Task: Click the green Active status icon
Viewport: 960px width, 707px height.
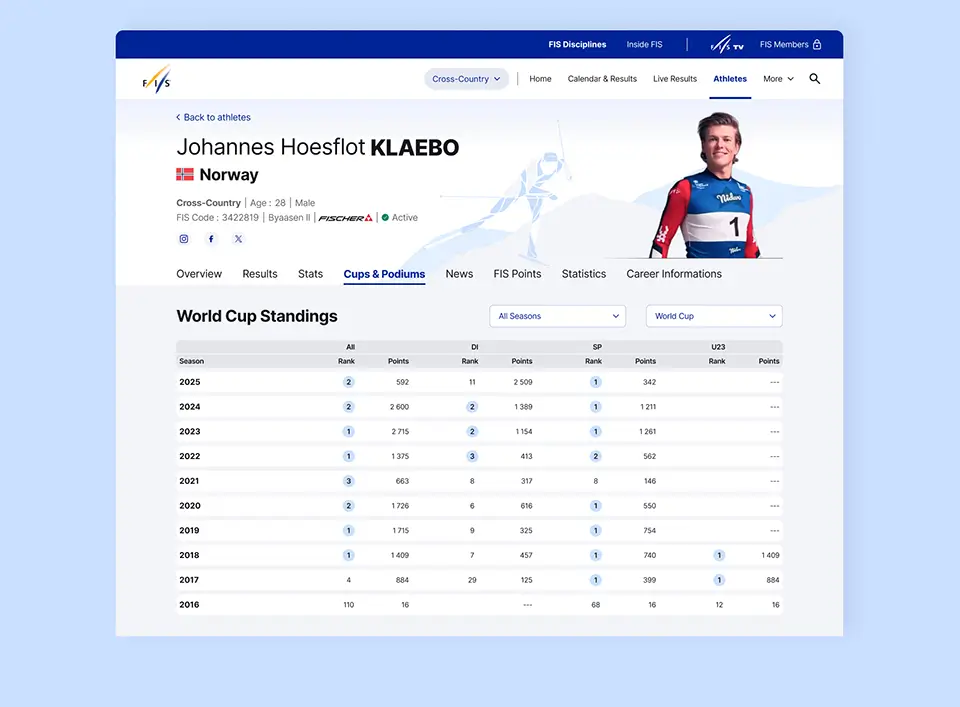Action: click(x=385, y=217)
